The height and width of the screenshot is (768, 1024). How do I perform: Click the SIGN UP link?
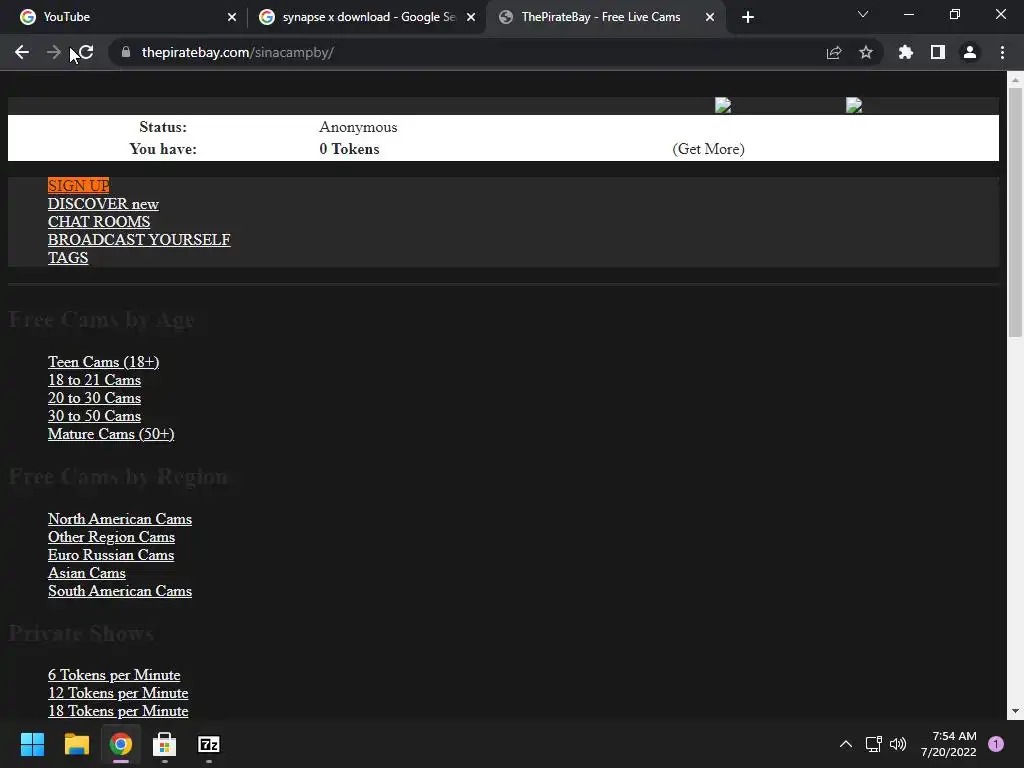(x=78, y=185)
